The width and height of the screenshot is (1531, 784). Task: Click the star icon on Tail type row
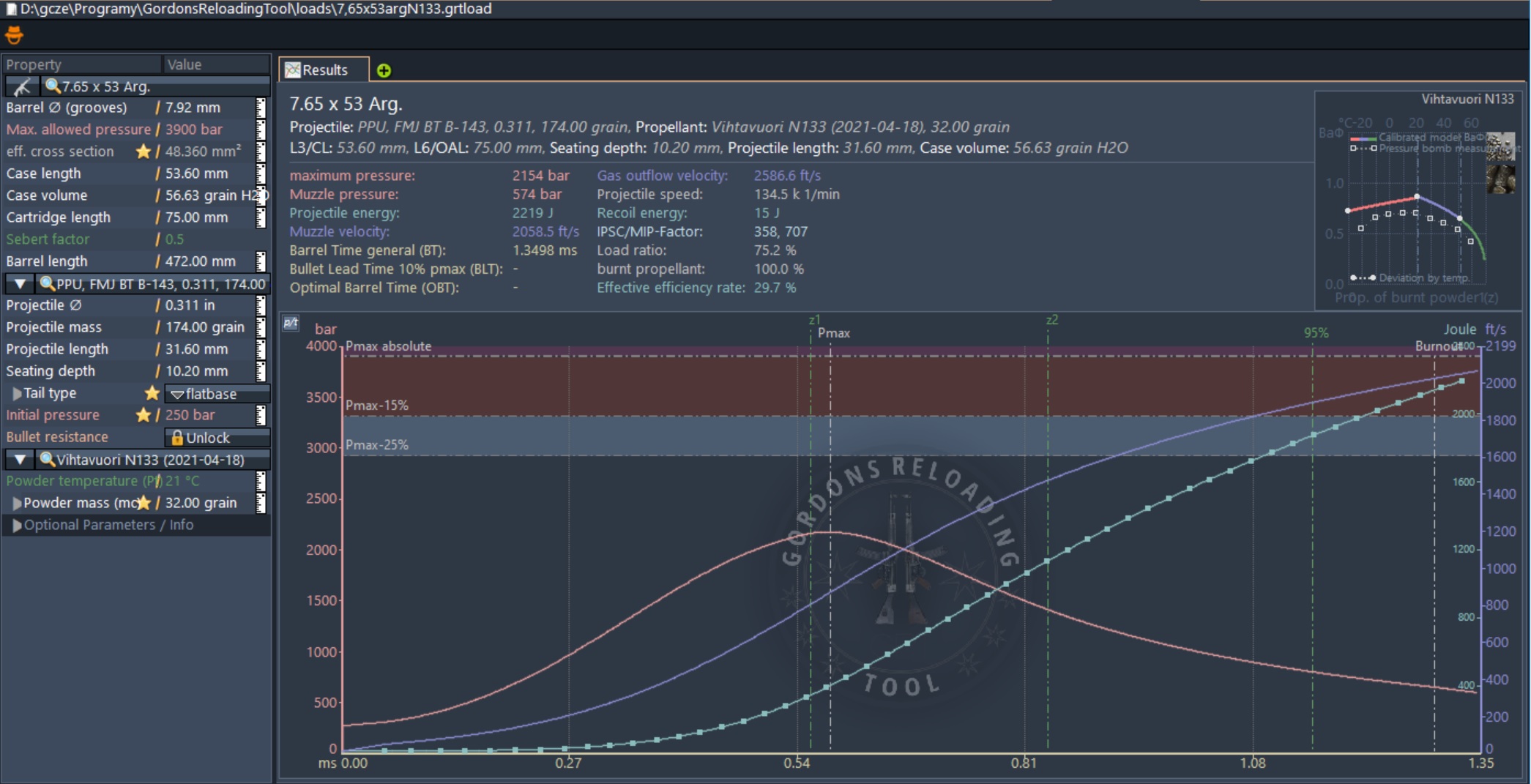pyautogui.click(x=152, y=393)
